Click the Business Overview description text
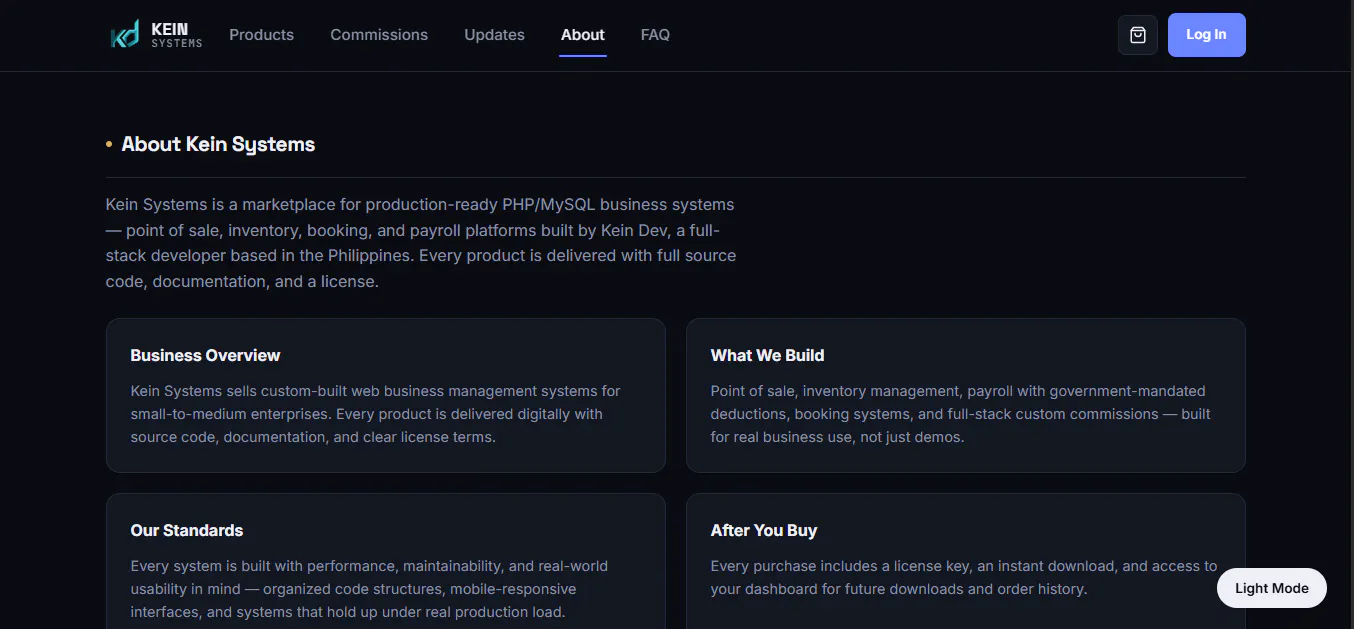The image size is (1354, 629). pyautogui.click(x=376, y=414)
